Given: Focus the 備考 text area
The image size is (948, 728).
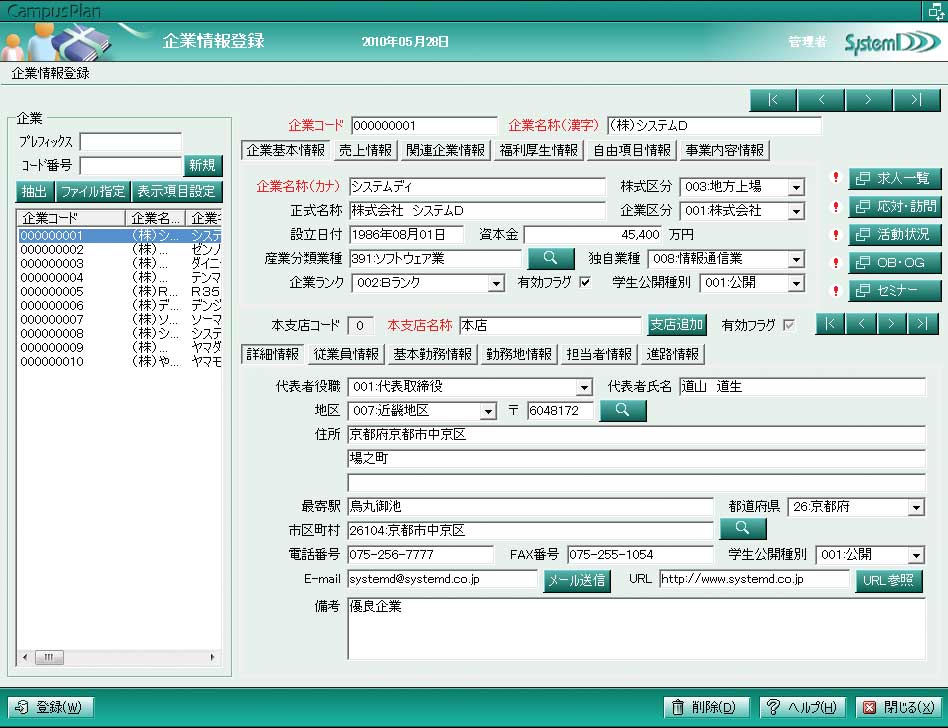Looking at the screenshot, I should (x=636, y=629).
